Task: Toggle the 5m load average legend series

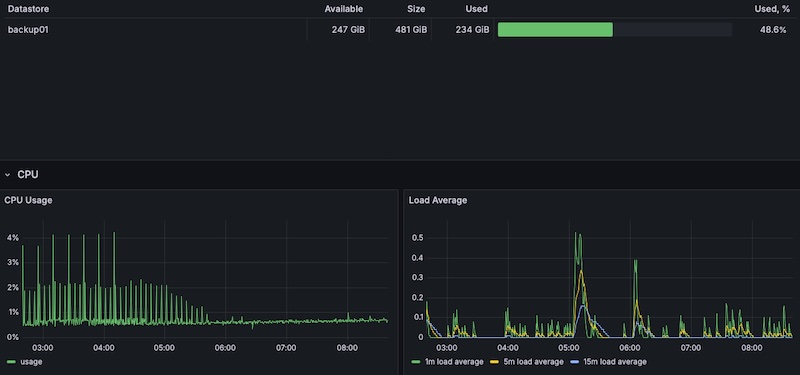Action: (534, 362)
